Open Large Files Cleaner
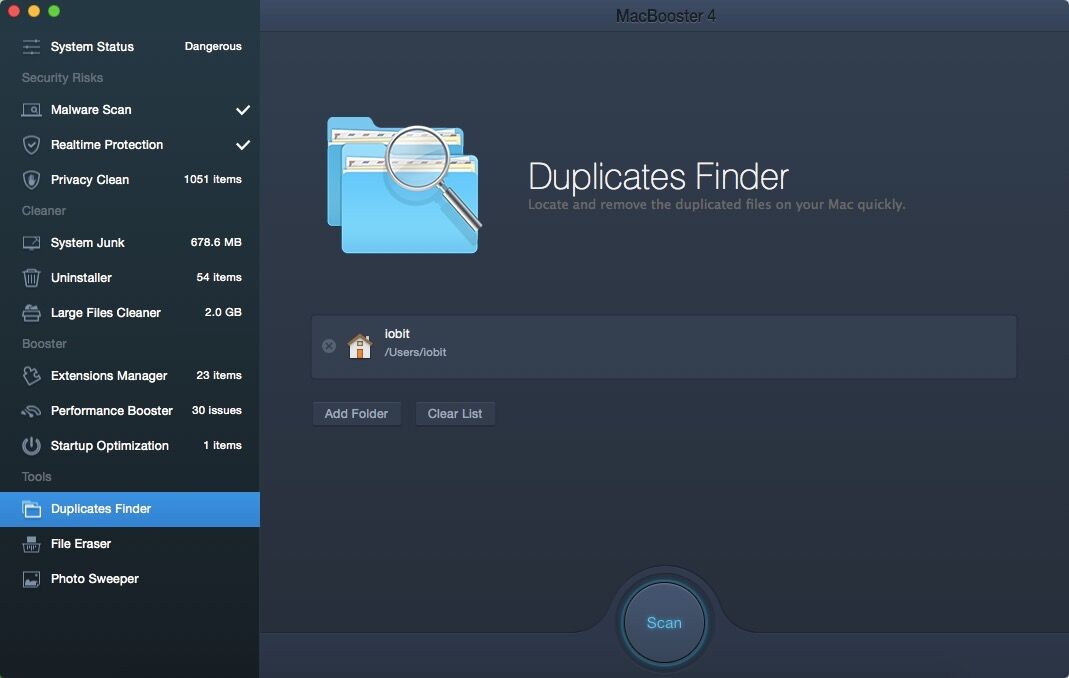The height and width of the screenshot is (678, 1069). [x=130, y=312]
